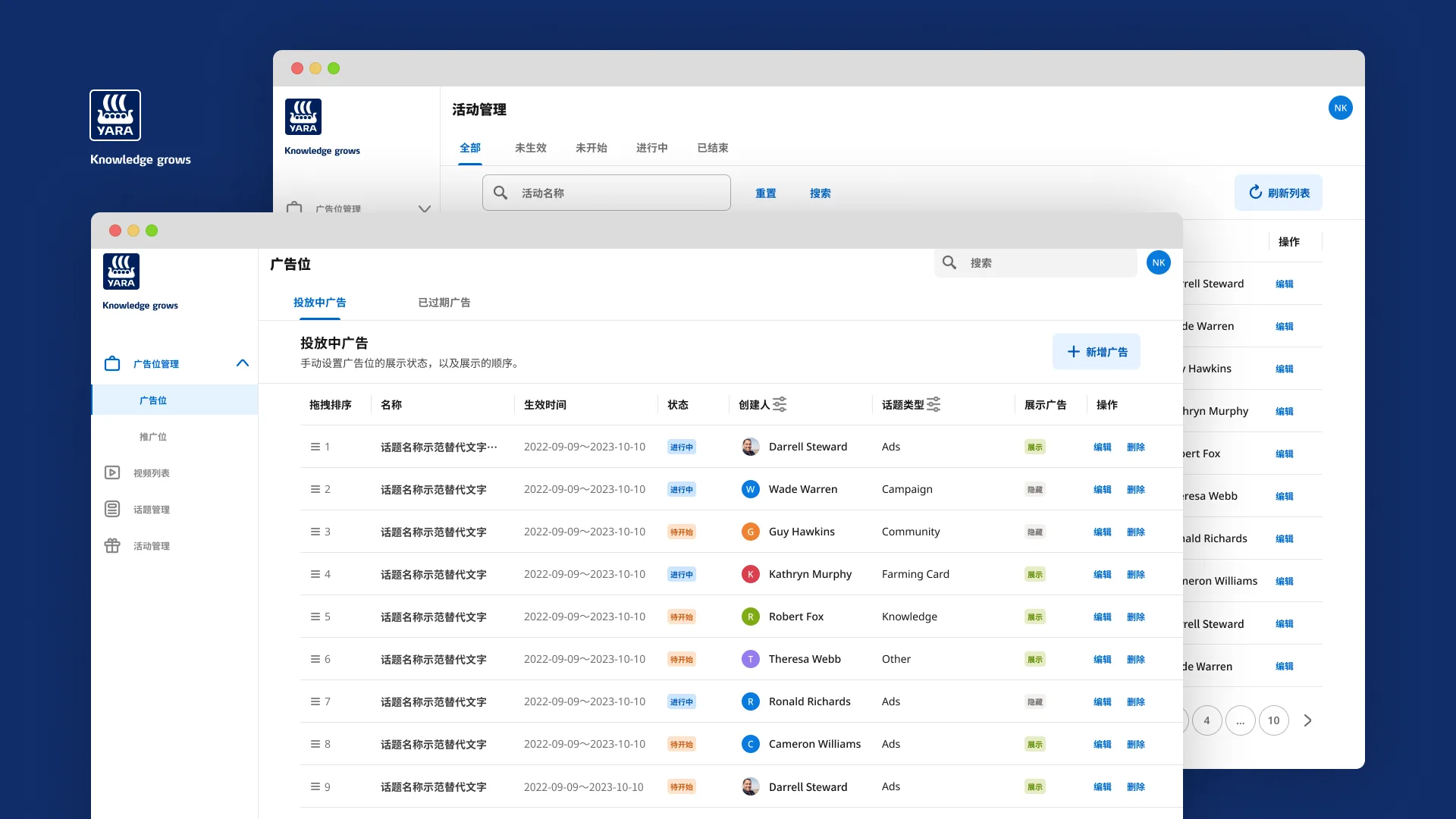This screenshot has height=819, width=1456.
Task: Select the 全部 tab in 活动管理
Action: click(470, 148)
